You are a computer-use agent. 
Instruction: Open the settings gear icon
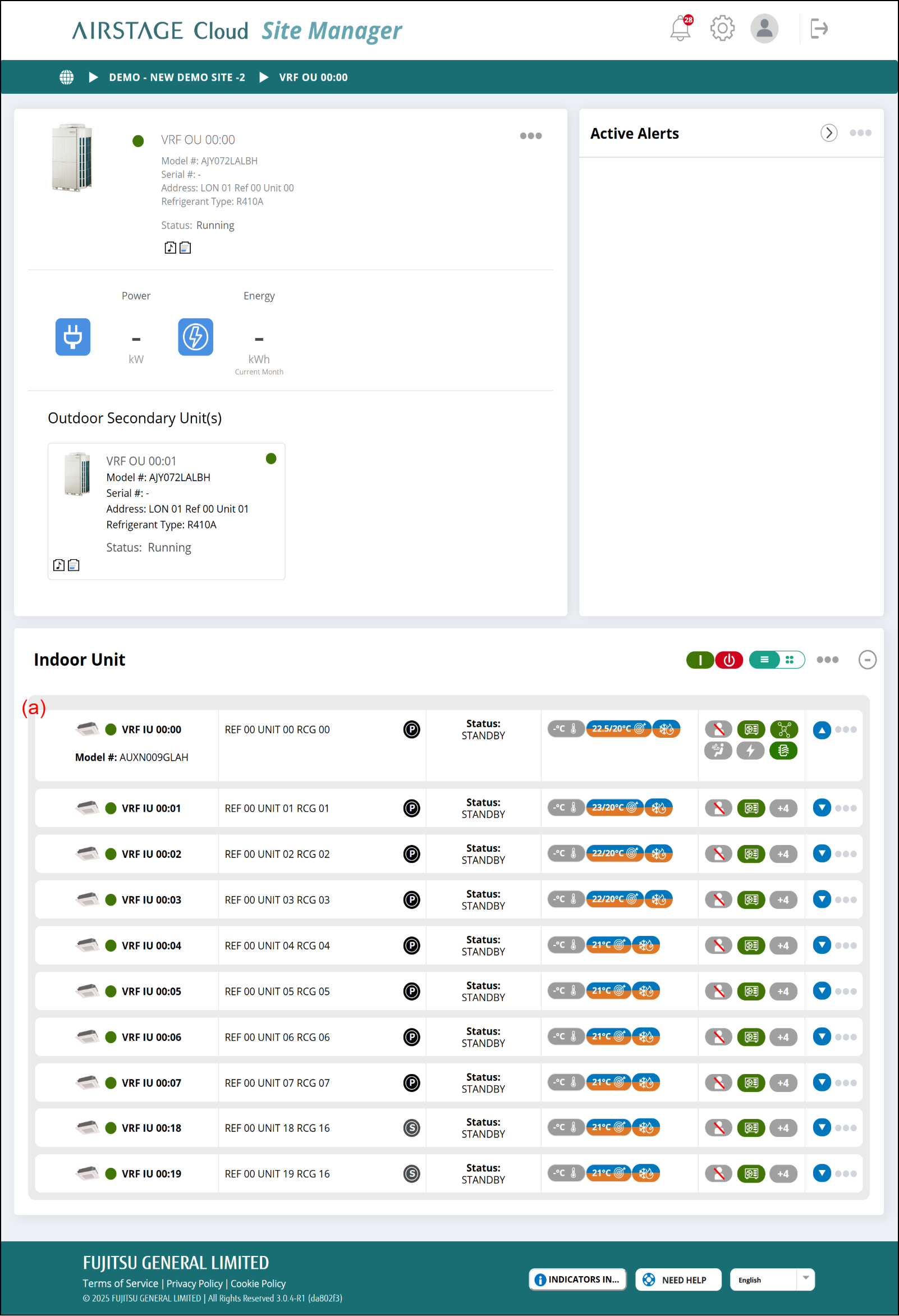(722, 28)
